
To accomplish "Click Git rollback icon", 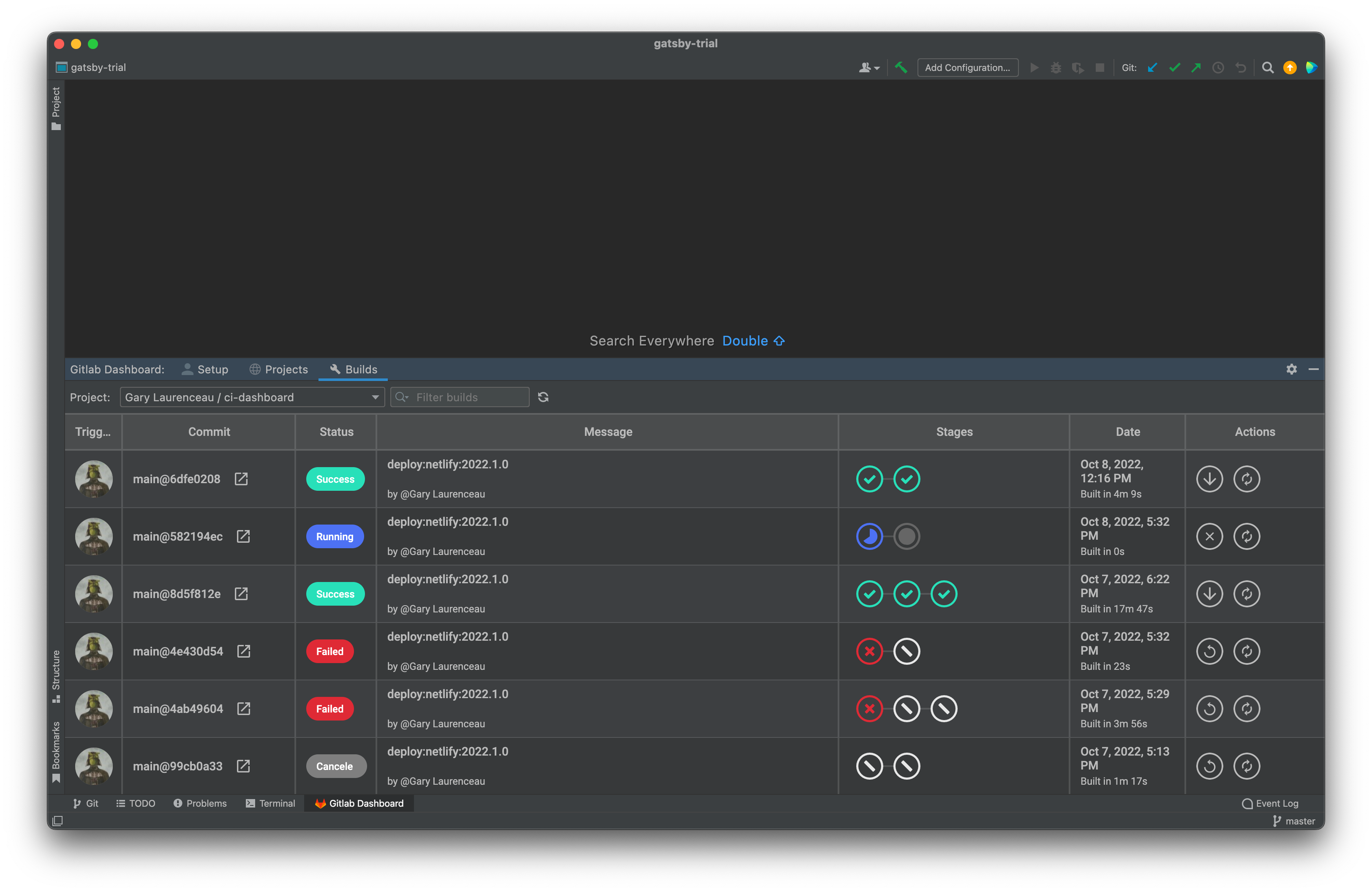I will 1241,68.
